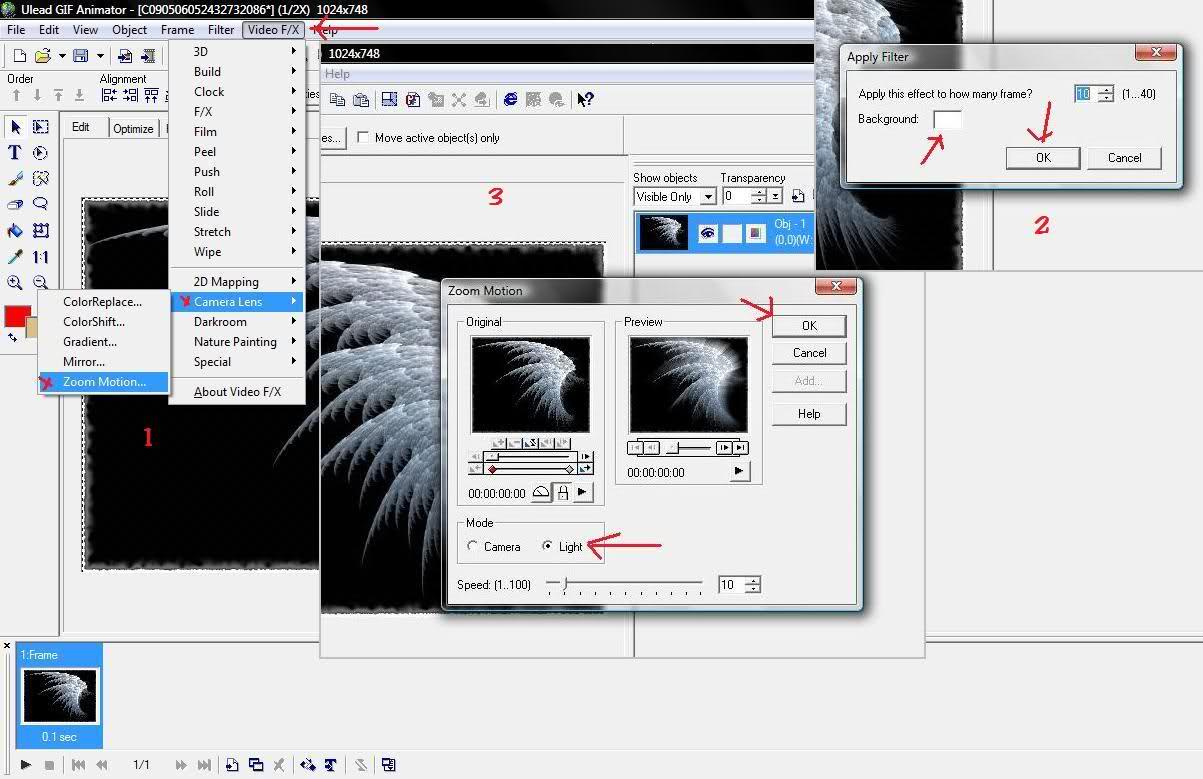Expand the Special submenu
The image size is (1203, 779).
pos(238,361)
